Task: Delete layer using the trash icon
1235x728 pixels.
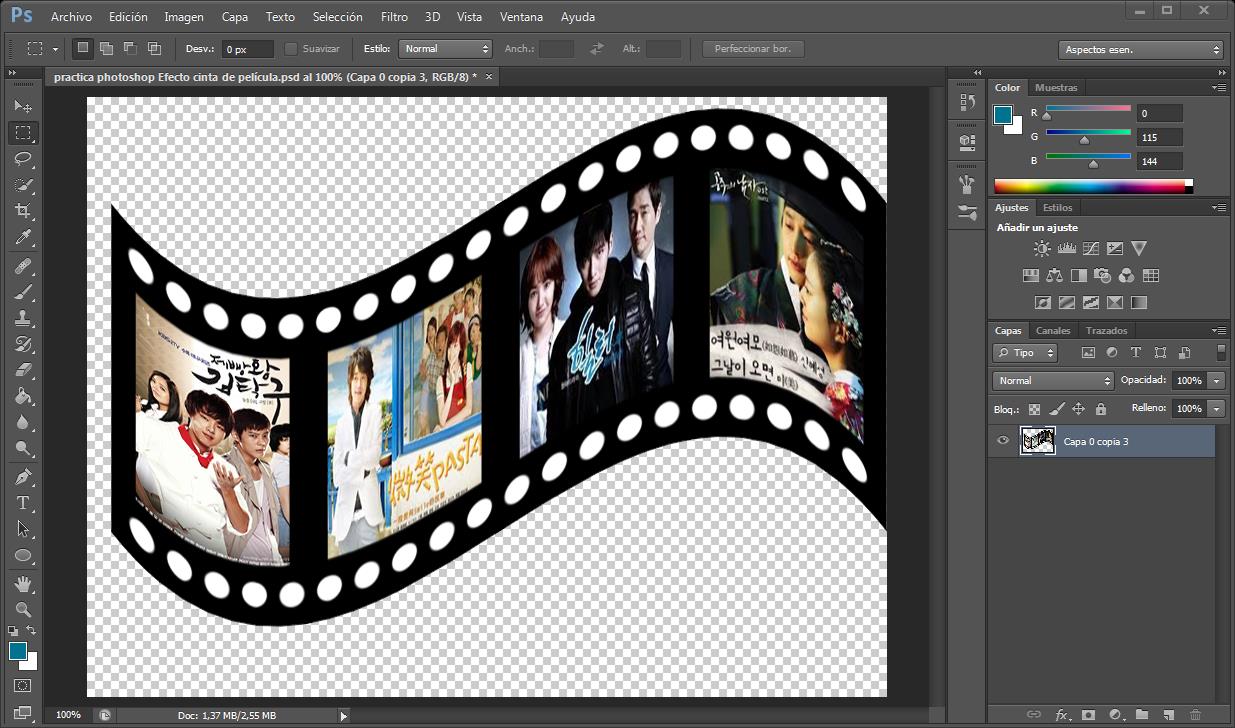Action: pyautogui.click(x=1196, y=715)
